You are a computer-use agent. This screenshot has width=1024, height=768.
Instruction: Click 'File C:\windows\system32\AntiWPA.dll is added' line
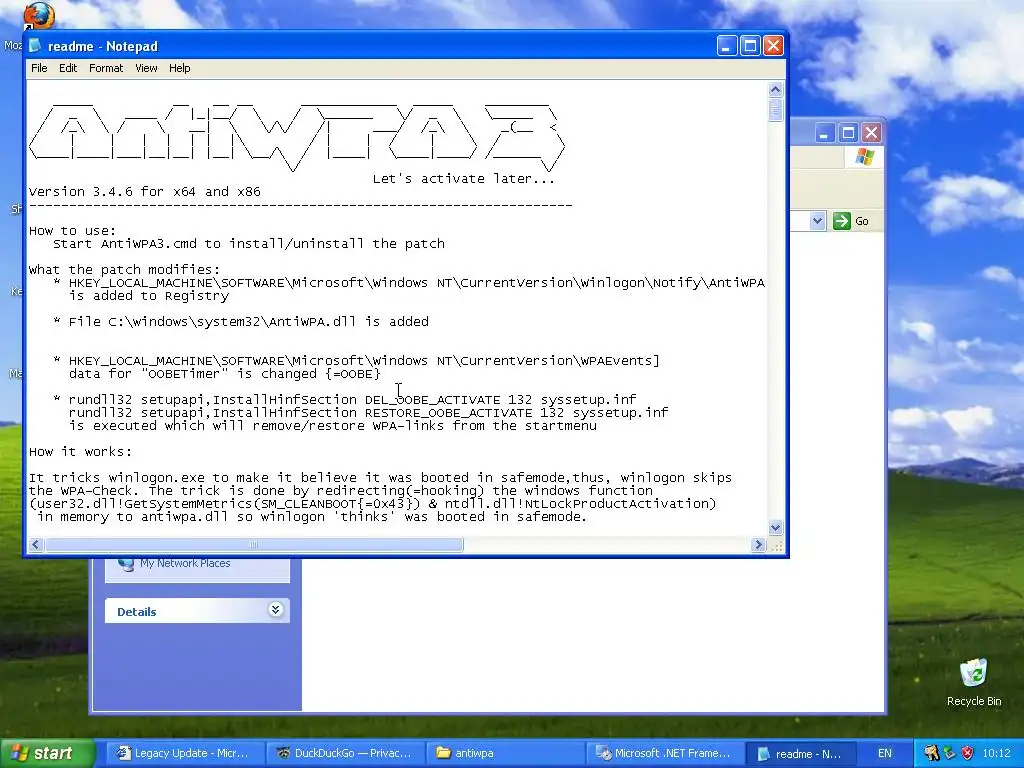click(249, 321)
